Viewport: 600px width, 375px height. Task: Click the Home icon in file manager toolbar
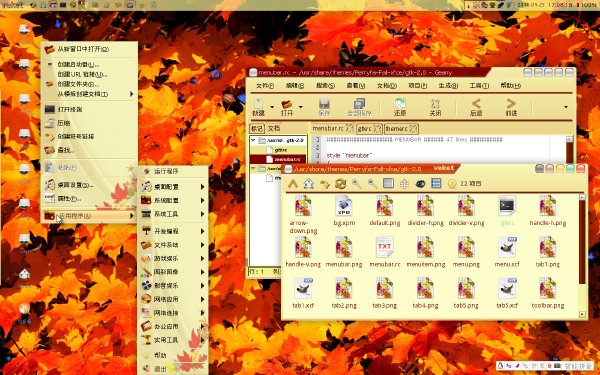point(309,184)
